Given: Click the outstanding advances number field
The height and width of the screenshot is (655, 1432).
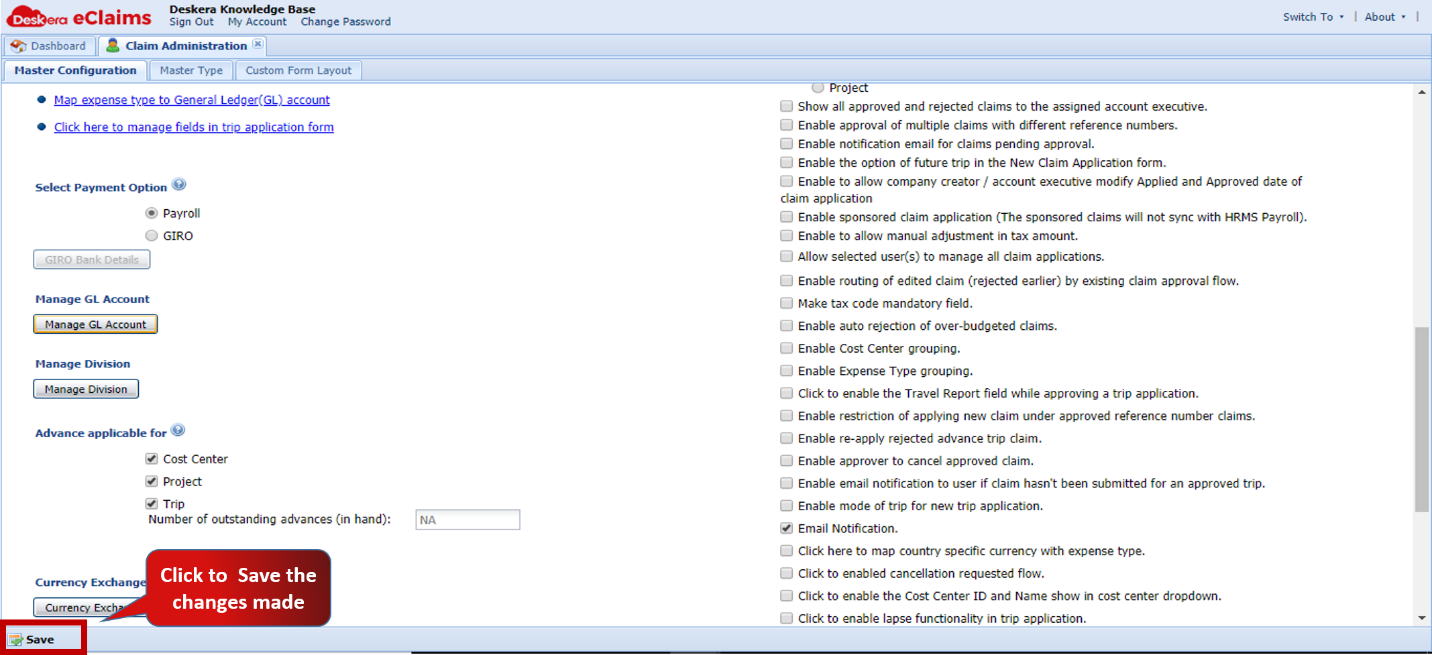Looking at the screenshot, I should coord(467,520).
